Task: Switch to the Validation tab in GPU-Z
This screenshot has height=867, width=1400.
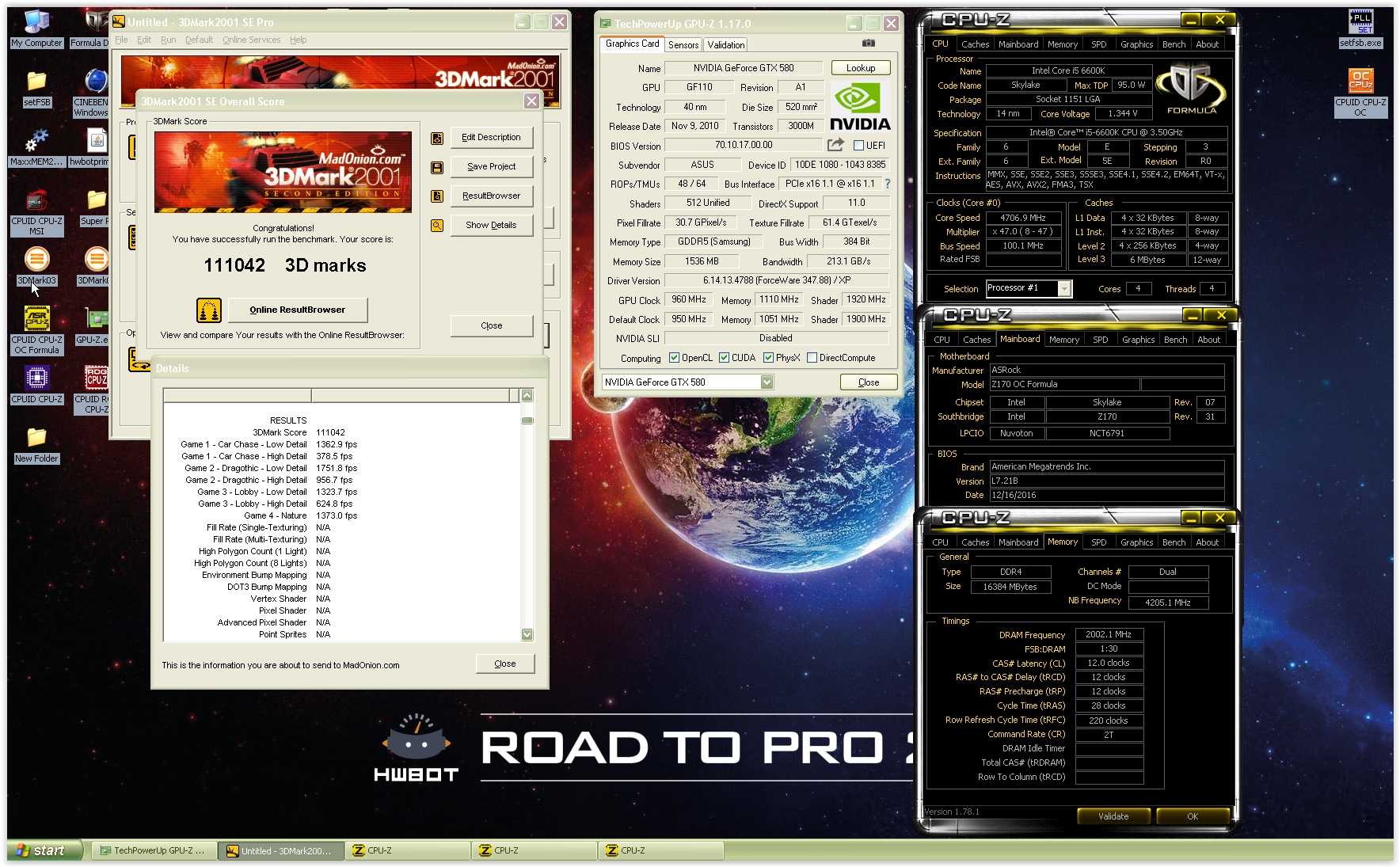Action: (726, 45)
